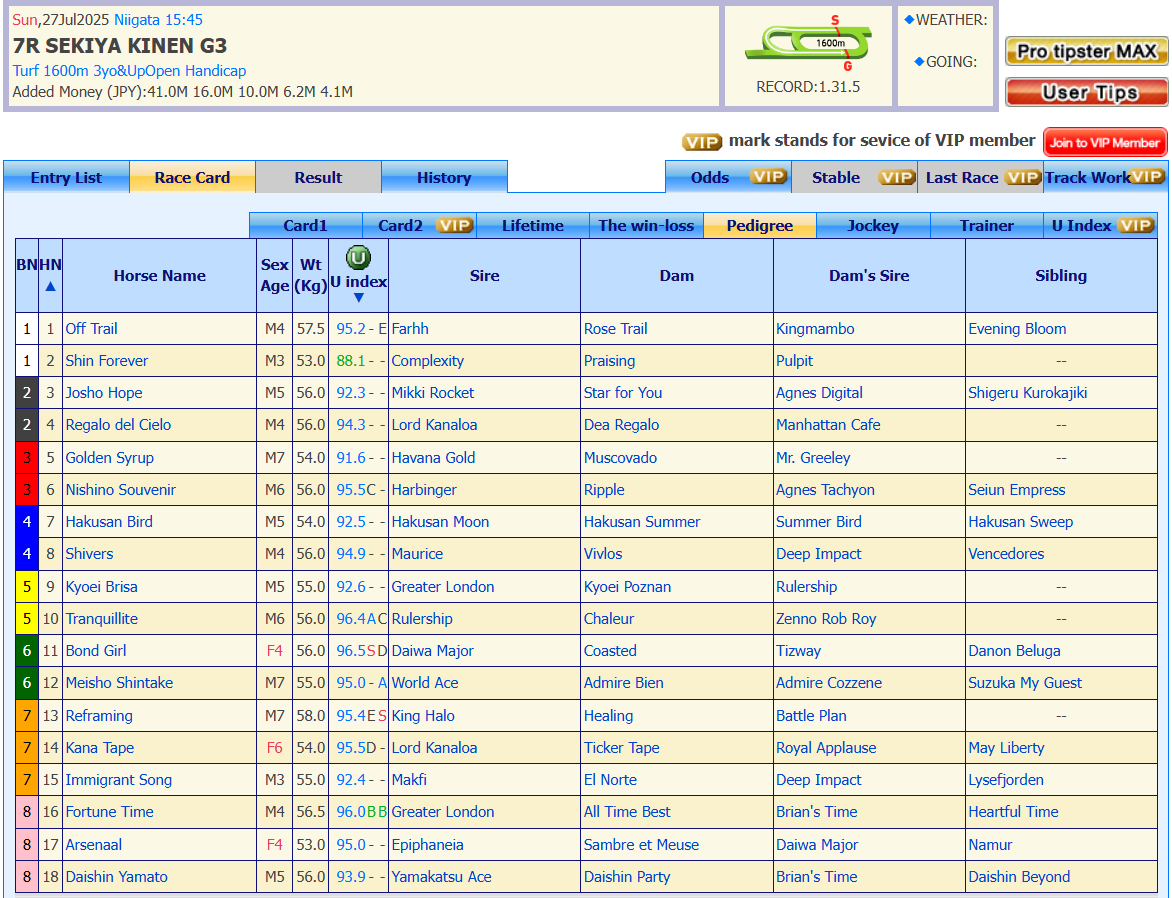Open the History tab
Screen dimensions: 1172x898
point(444,177)
